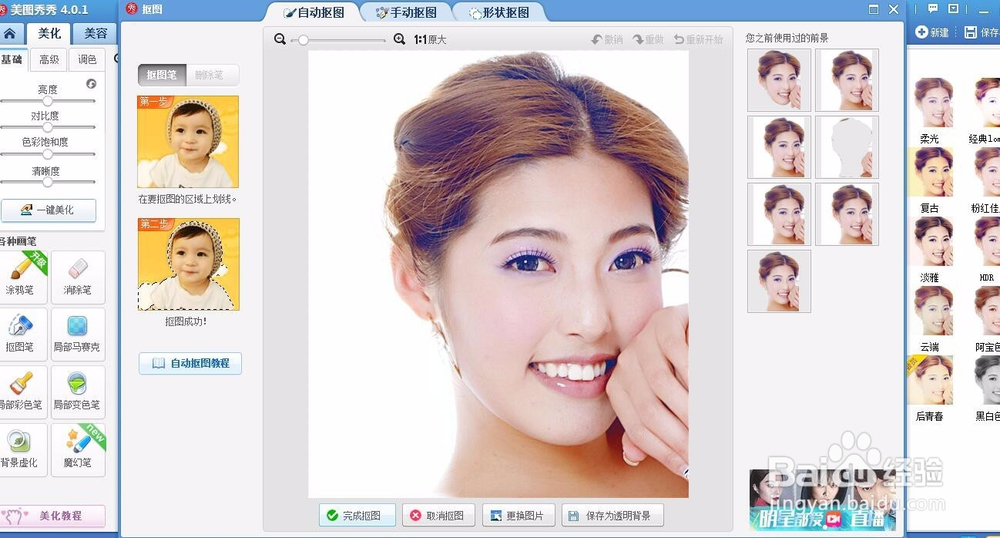Image resolution: width=1000 pixels, height=538 pixels.
Task: Click the zoom in magnifier icon
Action: point(399,39)
